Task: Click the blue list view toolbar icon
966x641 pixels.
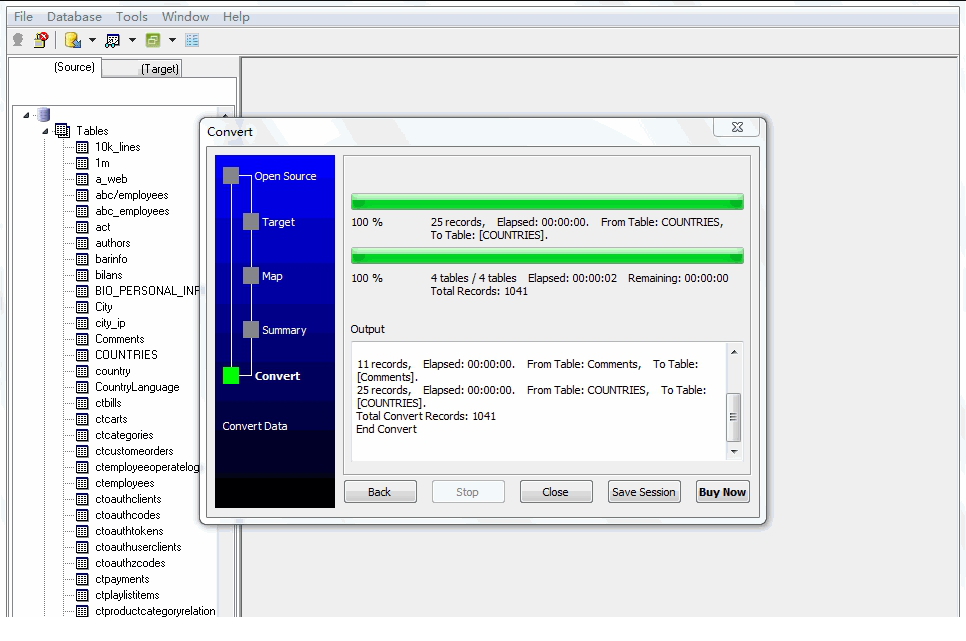Action: click(192, 40)
